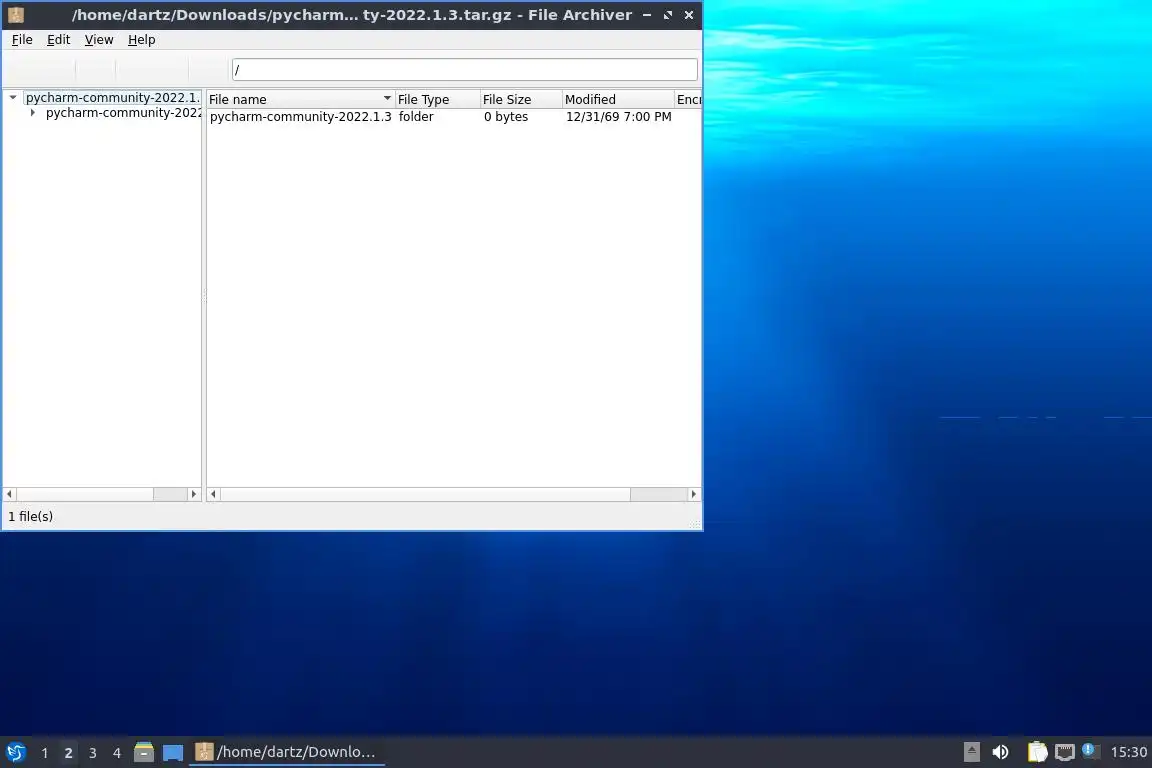Sort by the File Size column header
Screen dimensions: 1152x768
pos(521,99)
